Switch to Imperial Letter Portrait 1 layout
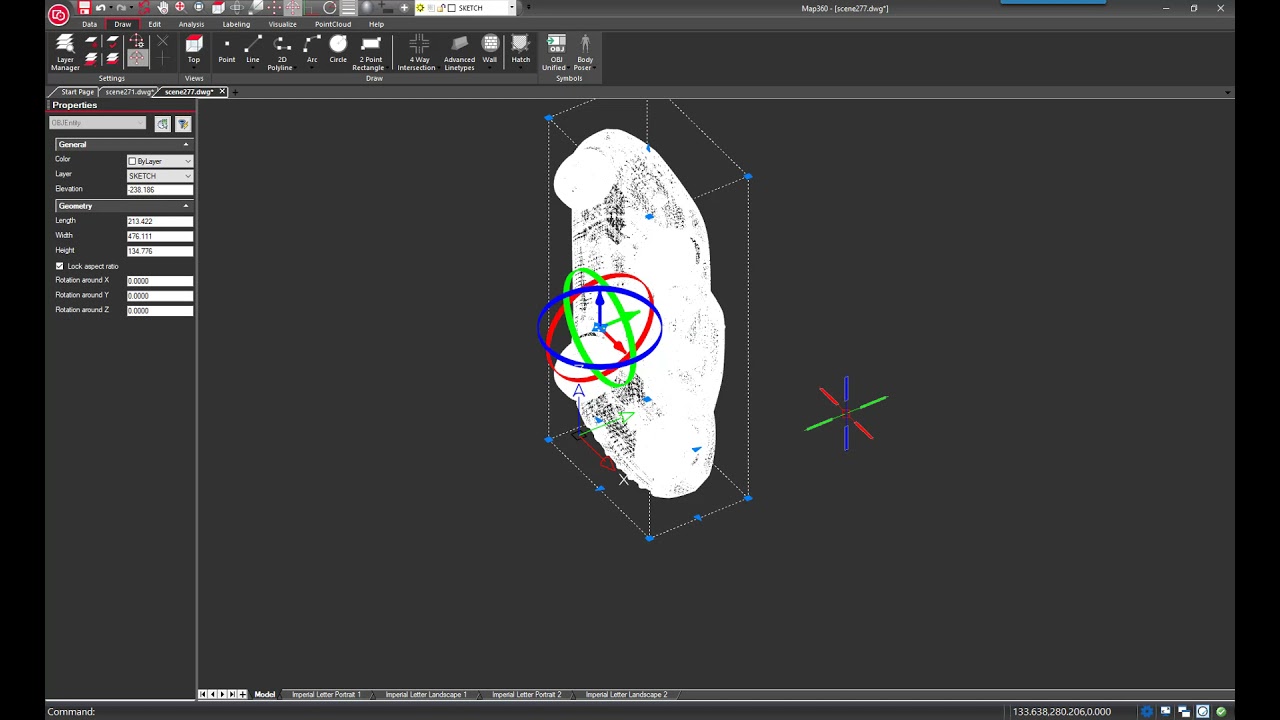Screen dimensions: 1280x720 click(326, 694)
